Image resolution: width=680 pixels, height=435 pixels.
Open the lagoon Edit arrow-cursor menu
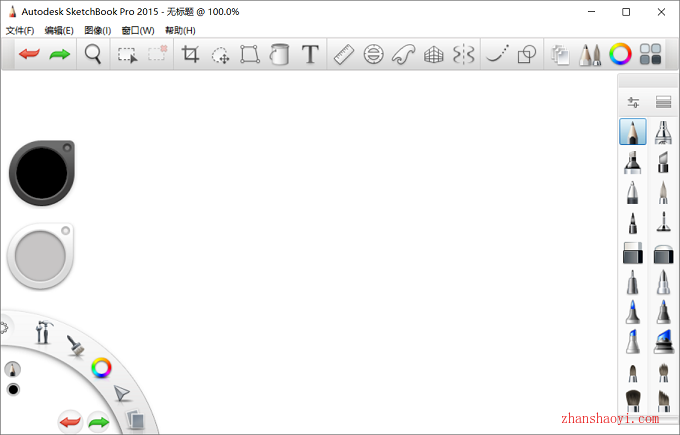click(122, 394)
